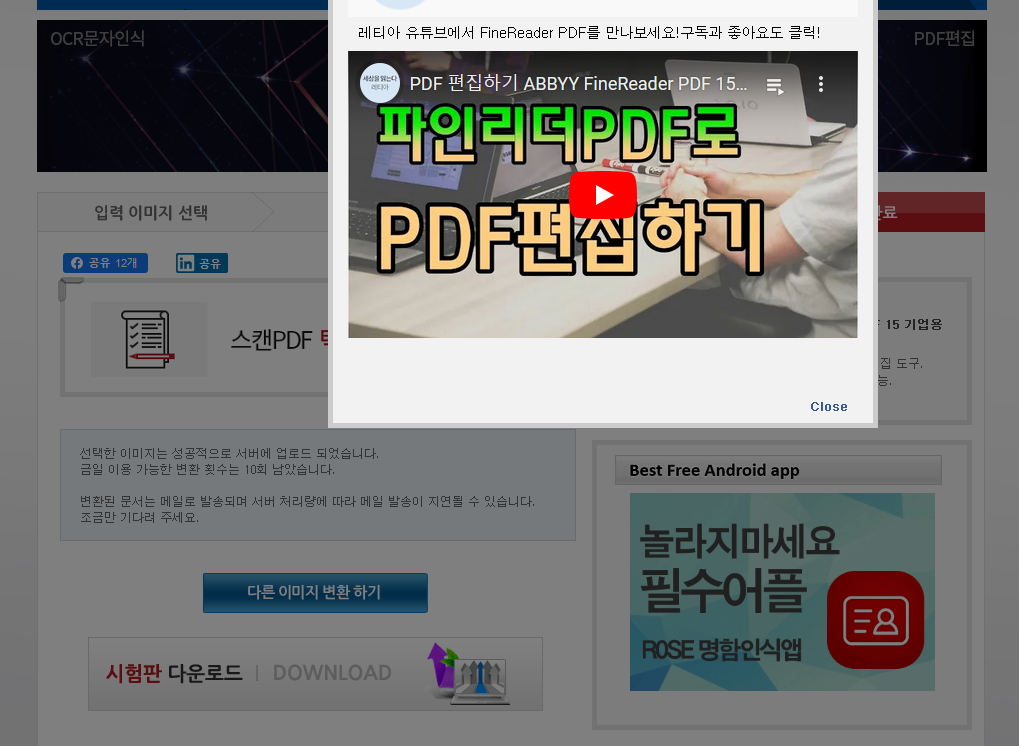Share on LinkedIn with 공유 button
Viewport: 1019px width, 746px height.
coord(201,263)
